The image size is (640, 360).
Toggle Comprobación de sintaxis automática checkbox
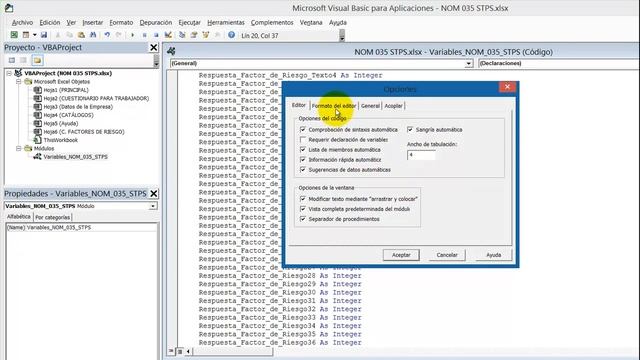point(302,129)
